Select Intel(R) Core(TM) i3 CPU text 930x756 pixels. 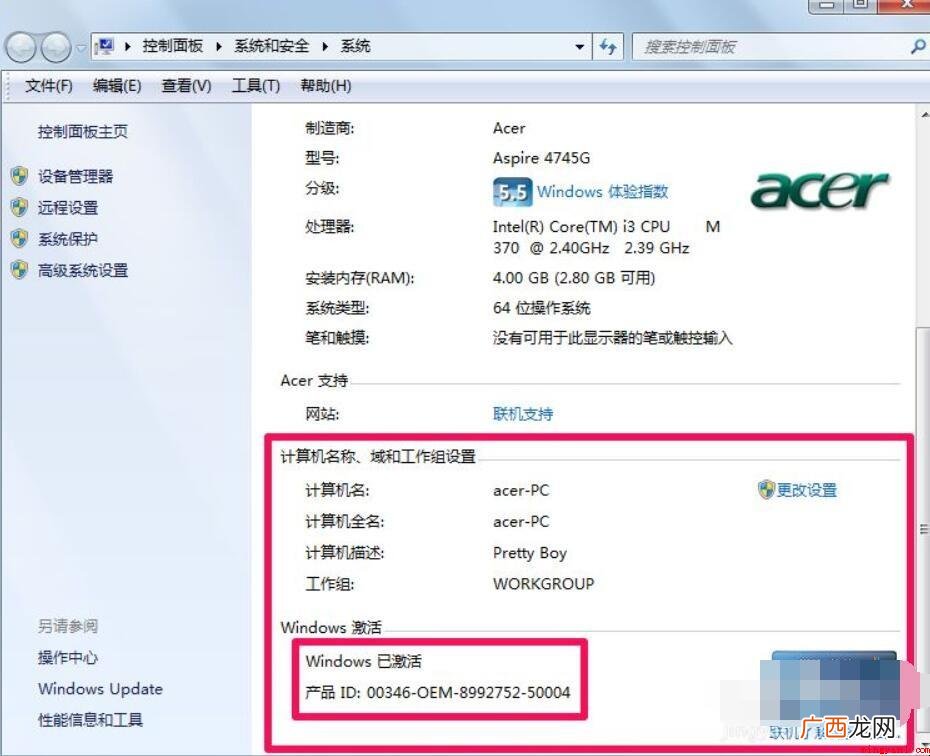point(581,227)
